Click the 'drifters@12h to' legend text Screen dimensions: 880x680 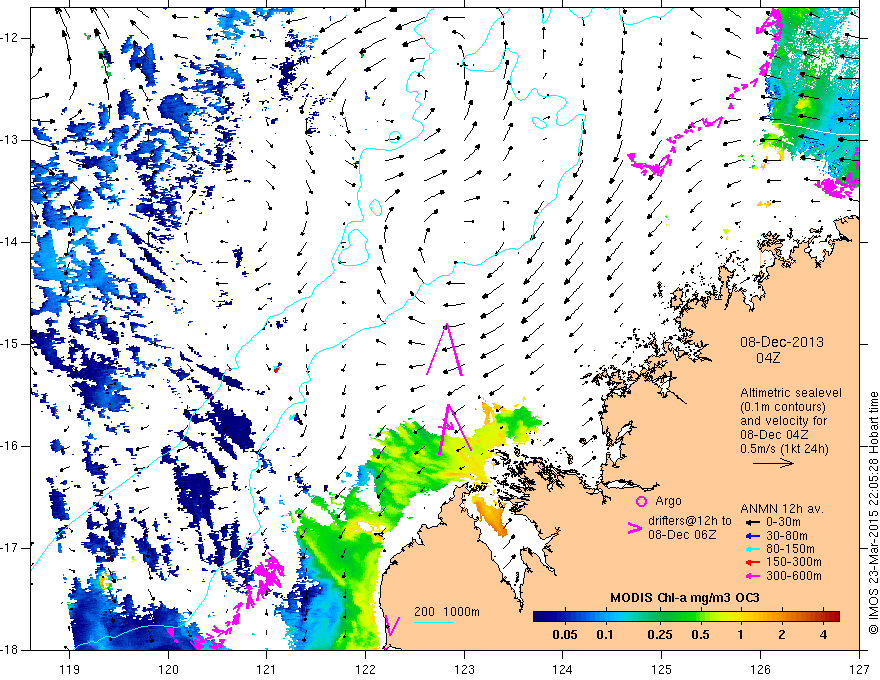[x=690, y=521]
